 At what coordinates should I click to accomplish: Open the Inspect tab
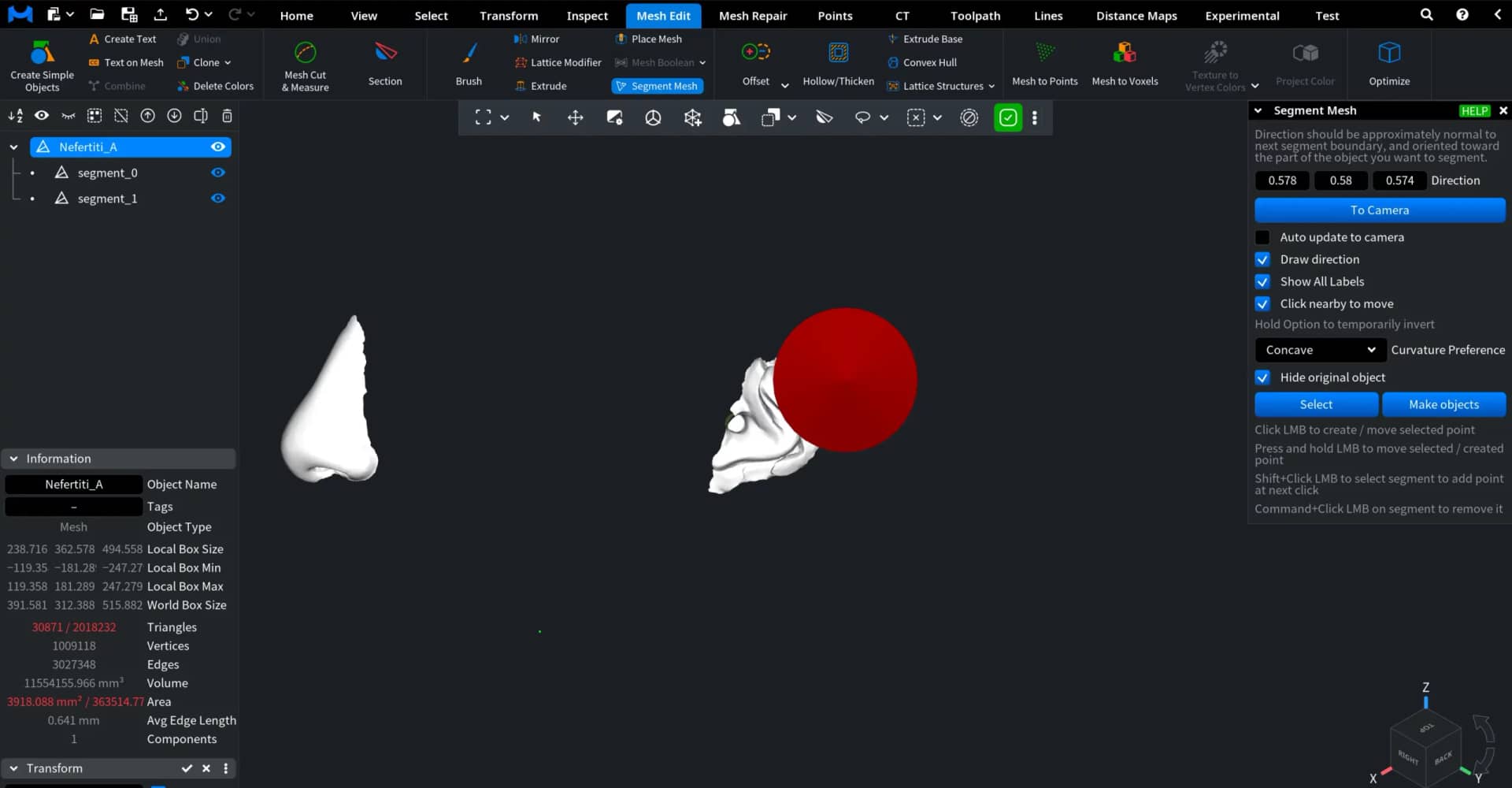click(x=587, y=15)
